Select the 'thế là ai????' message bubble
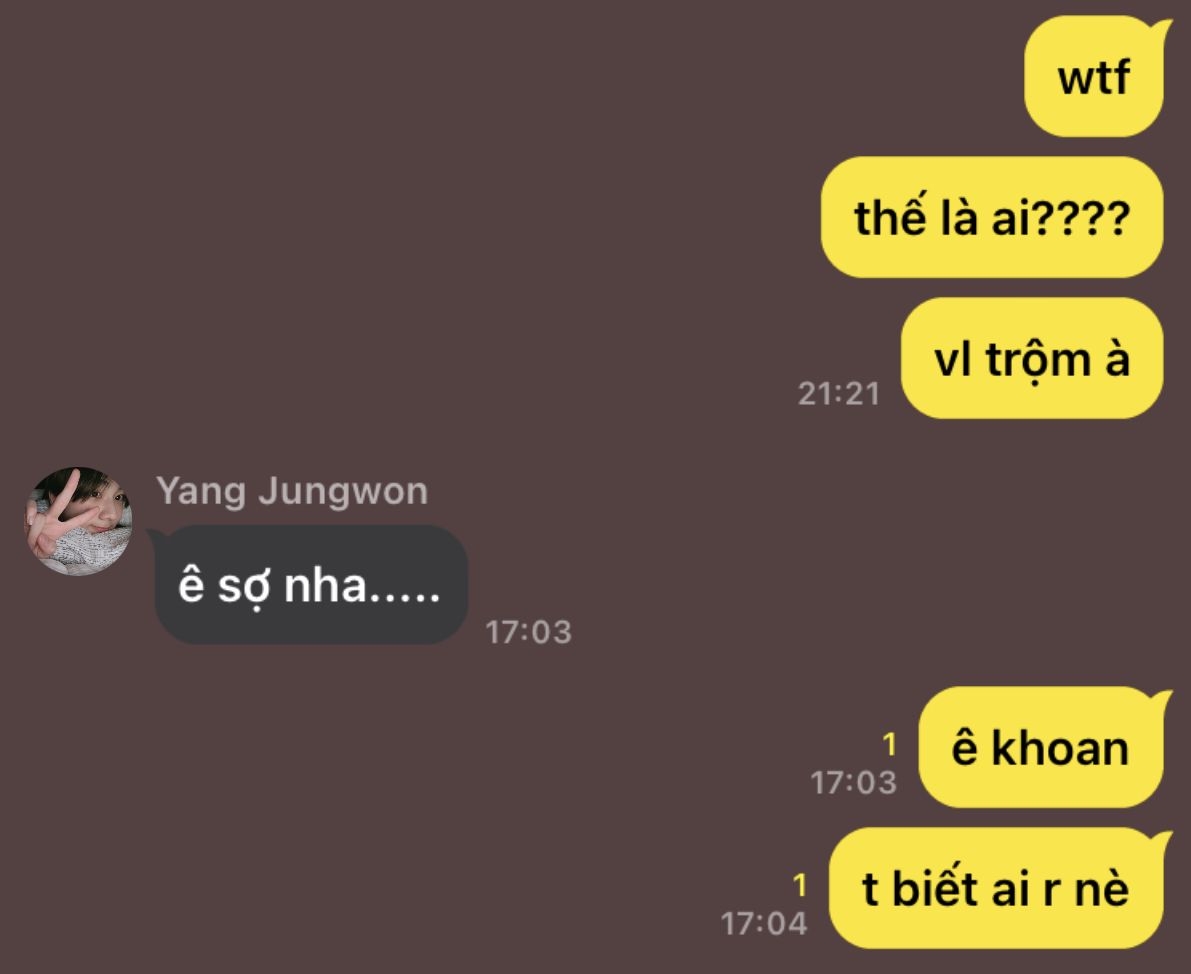The width and height of the screenshot is (1191, 974). pos(992,217)
